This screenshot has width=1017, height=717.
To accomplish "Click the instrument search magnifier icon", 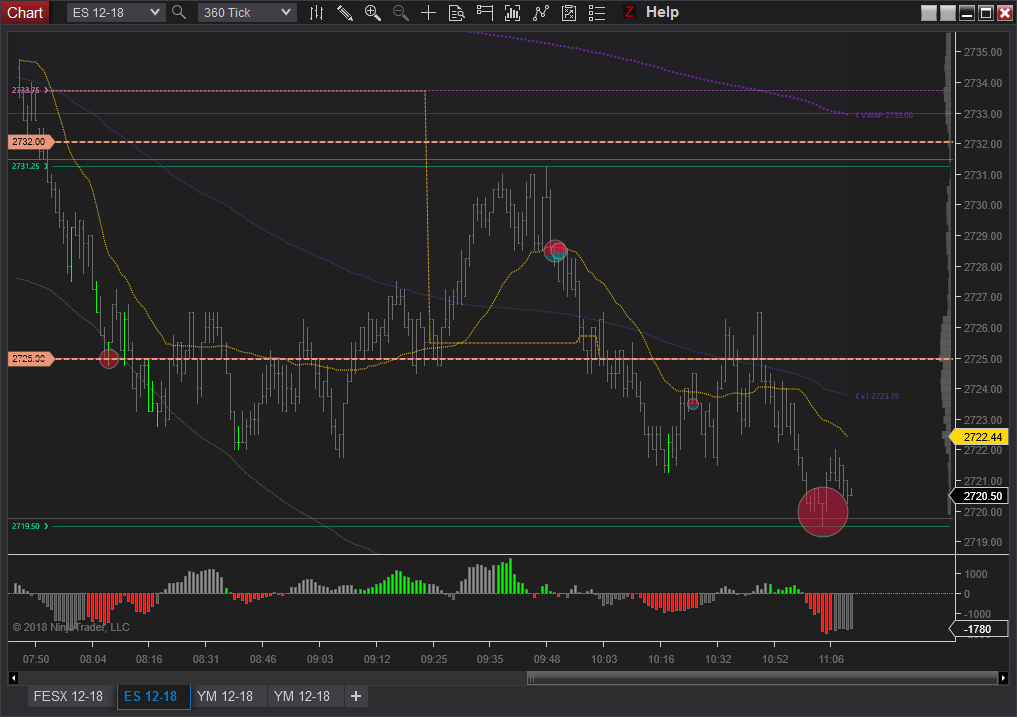I will [179, 12].
